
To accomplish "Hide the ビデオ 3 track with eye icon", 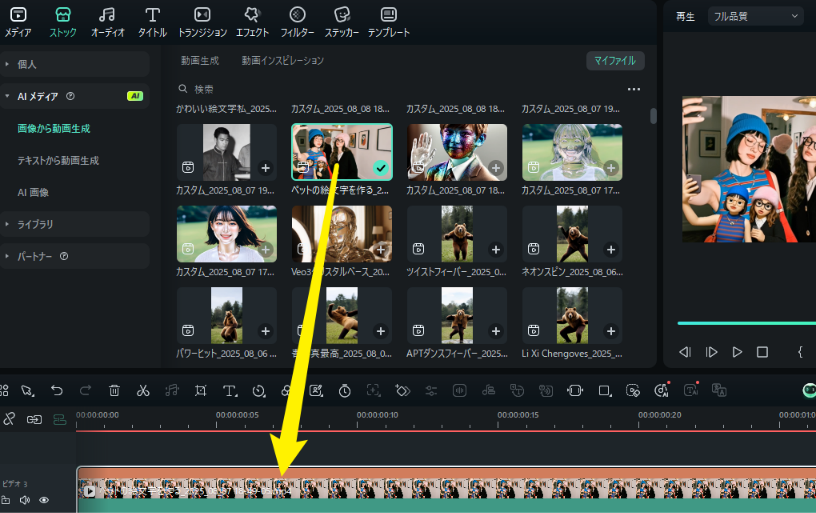I will (44, 500).
